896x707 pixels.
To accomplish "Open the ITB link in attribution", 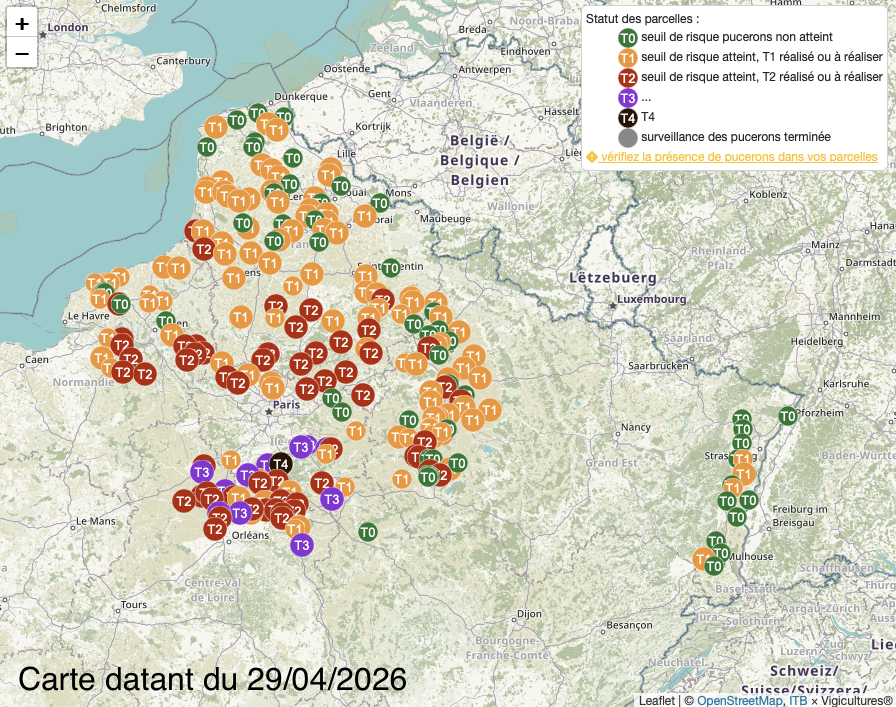I will coord(798,700).
